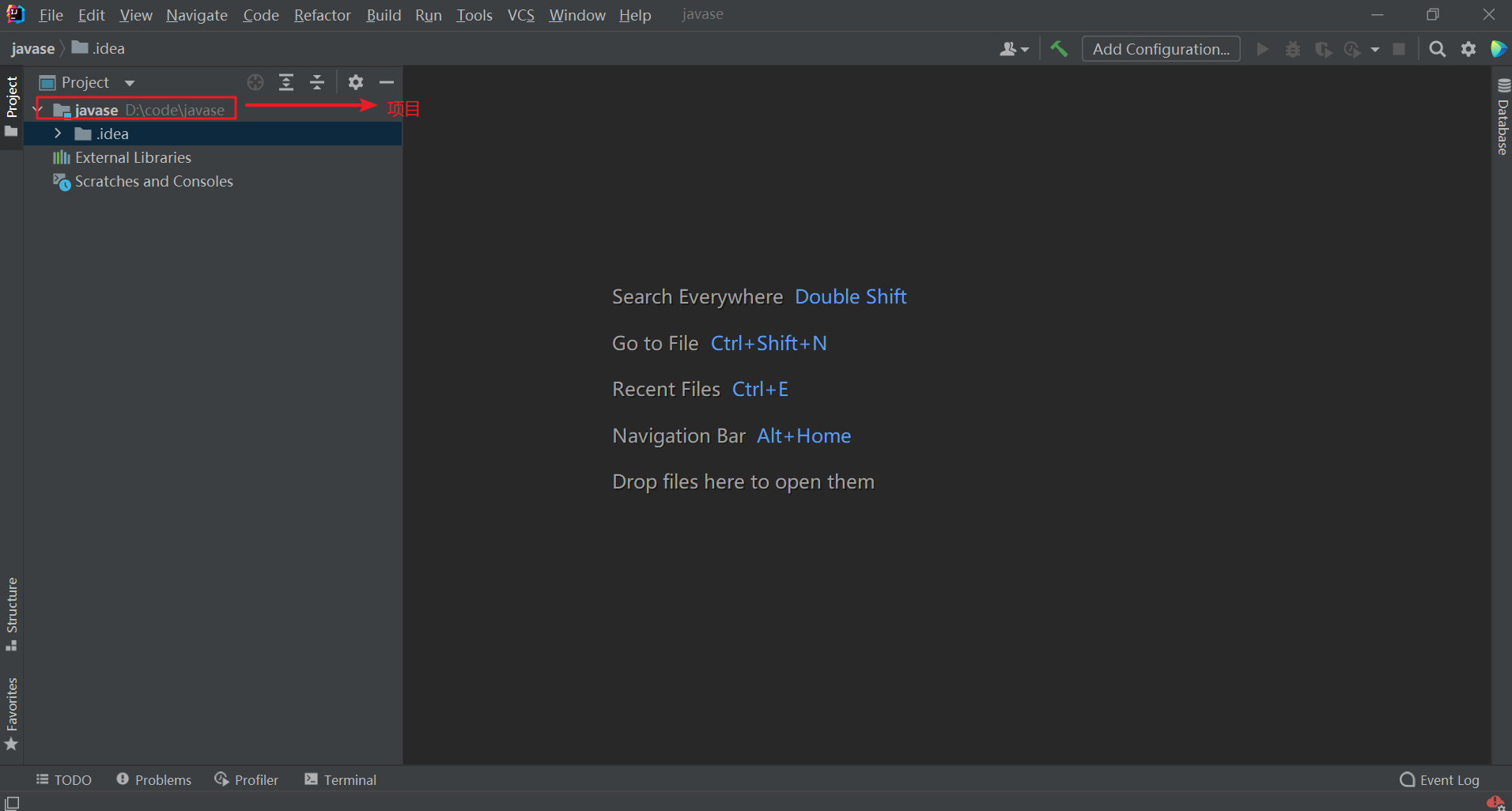Click Expand All in Project panel
Viewport: 1512px width, 811px height.
(286, 82)
